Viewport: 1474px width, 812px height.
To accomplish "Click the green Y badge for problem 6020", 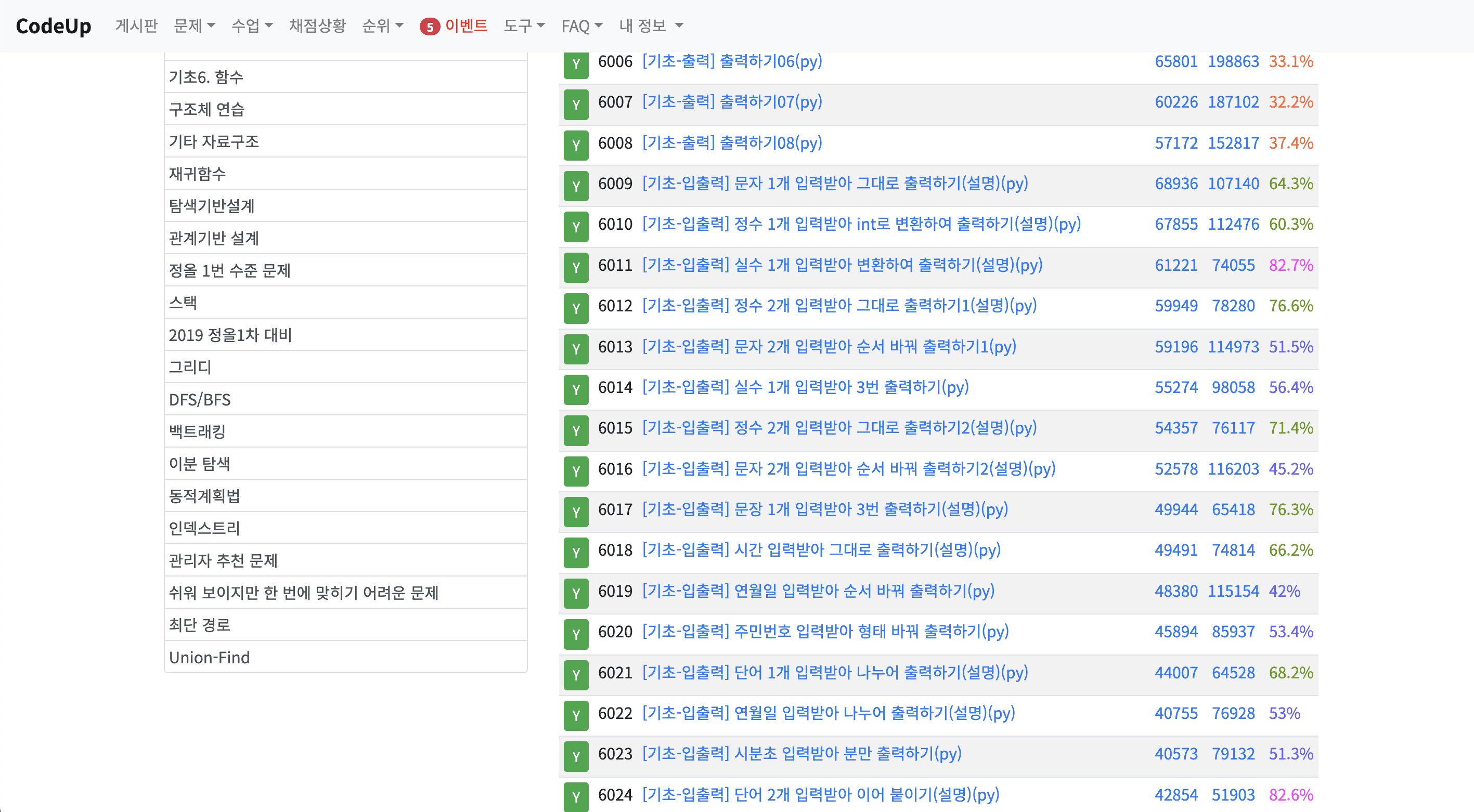I will (x=576, y=635).
